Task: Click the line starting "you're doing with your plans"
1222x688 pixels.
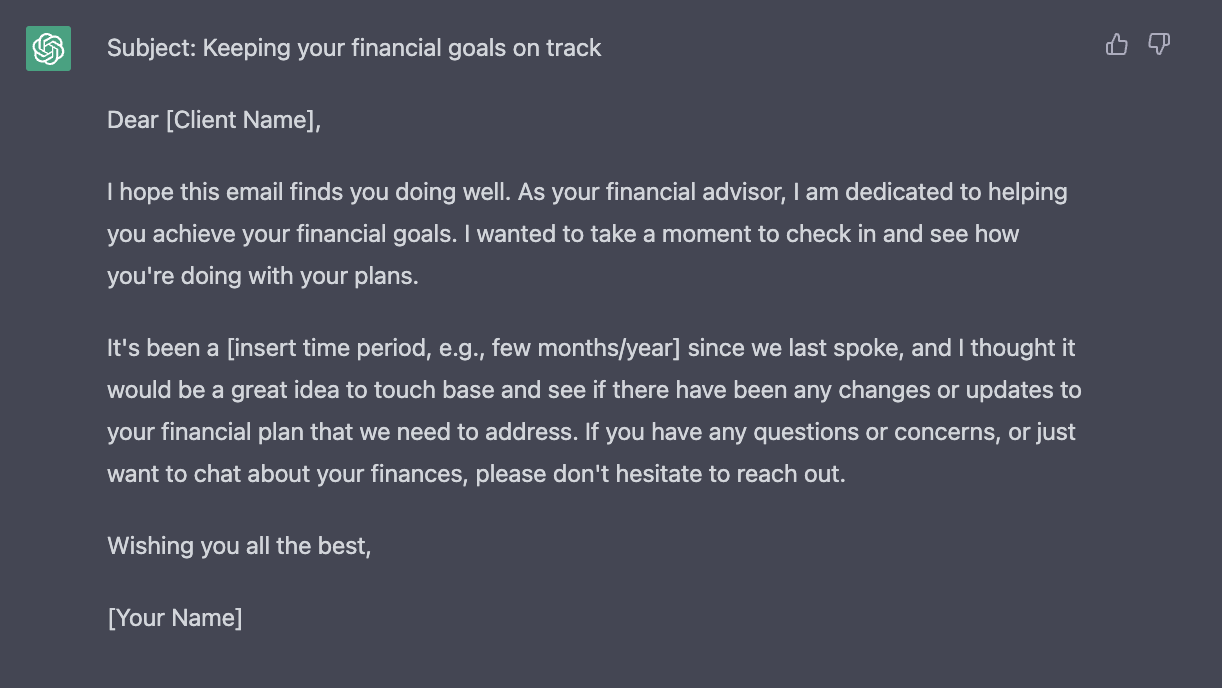Action: [263, 276]
